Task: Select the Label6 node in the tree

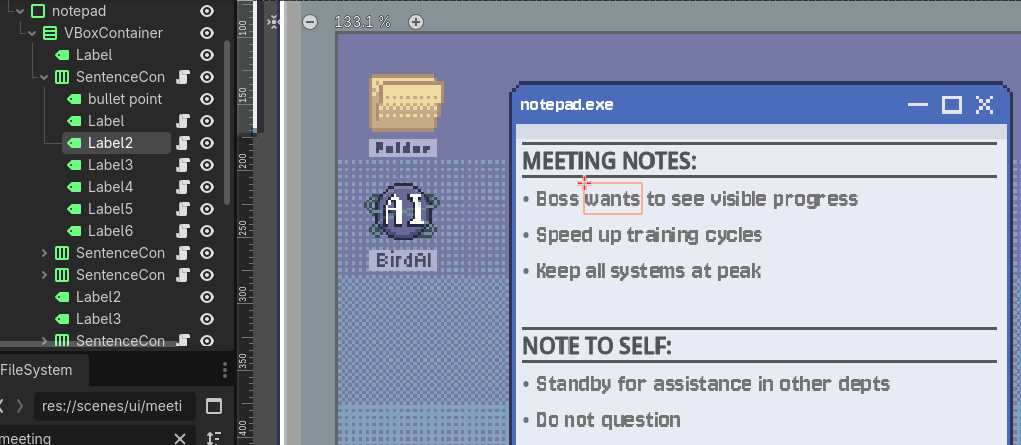Action: click(110, 231)
